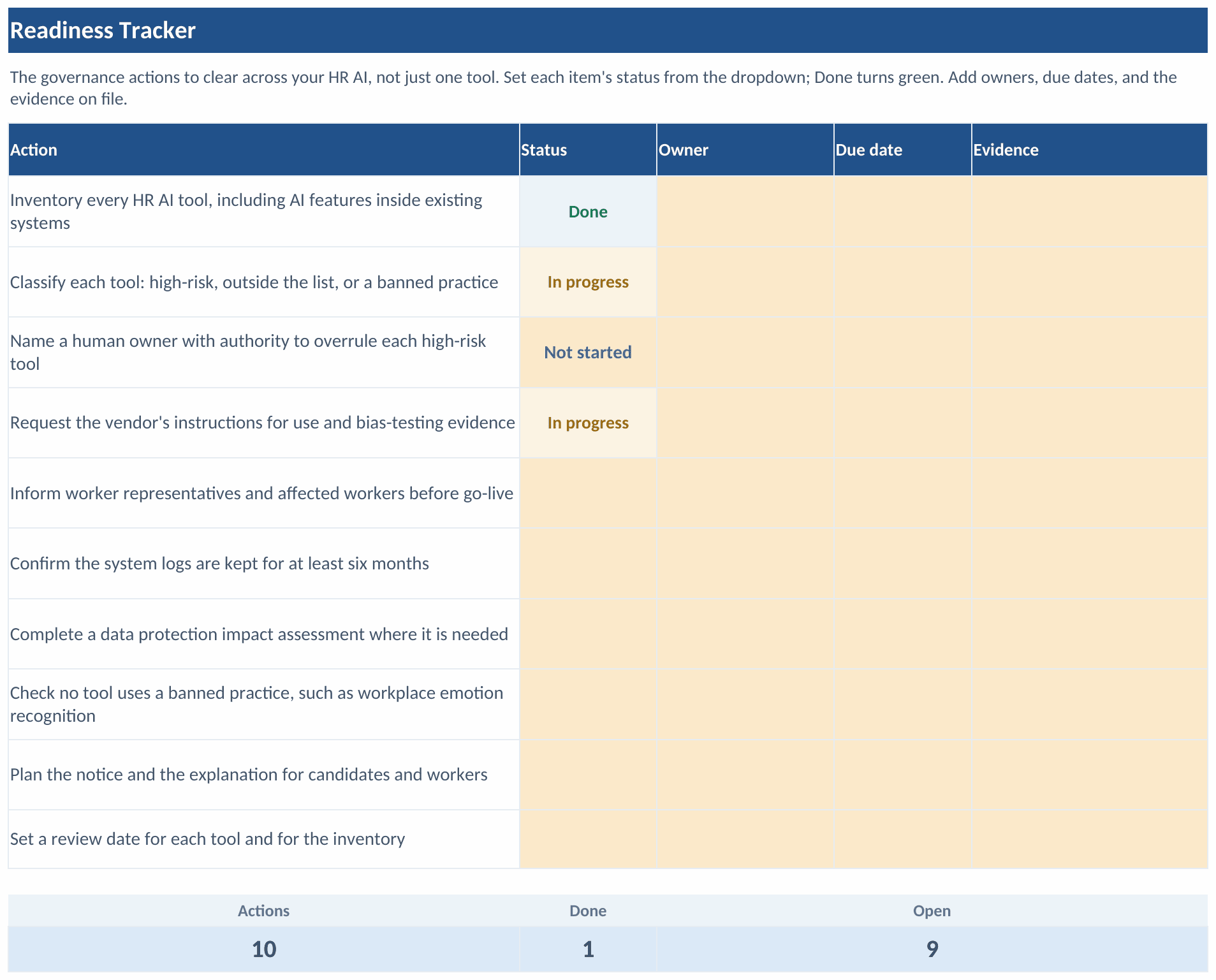The width and height of the screenshot is (1216, 980).
Task: Select 'Complete a data protection impact assessment' text
Action: point(259,634)
